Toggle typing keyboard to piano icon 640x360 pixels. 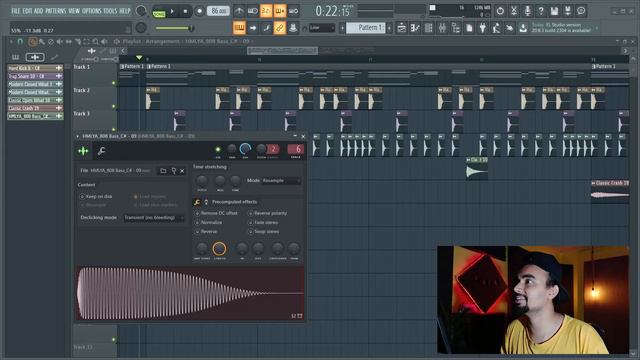[239, 28]
